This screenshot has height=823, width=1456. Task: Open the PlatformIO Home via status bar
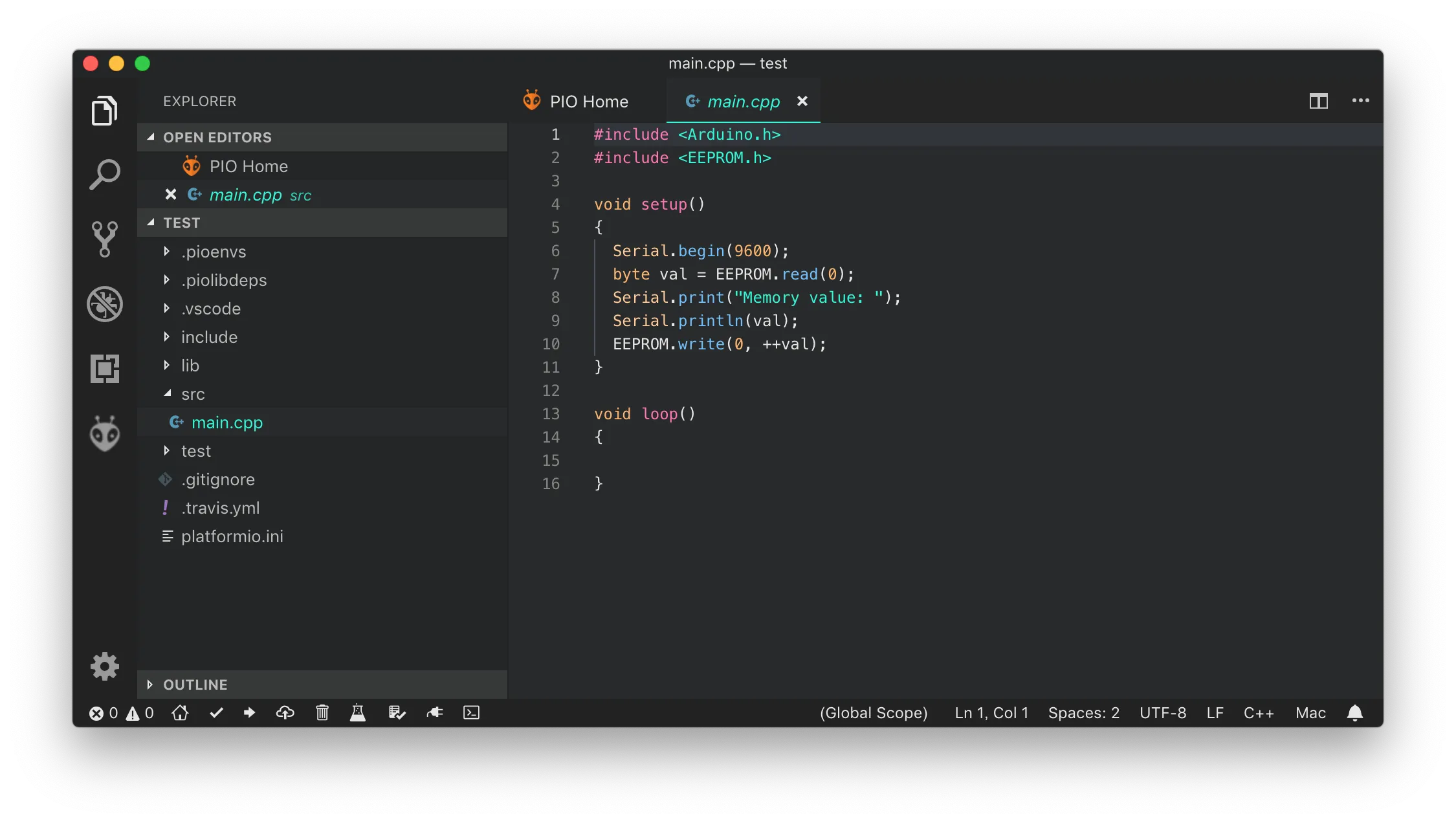coord(180,713)
